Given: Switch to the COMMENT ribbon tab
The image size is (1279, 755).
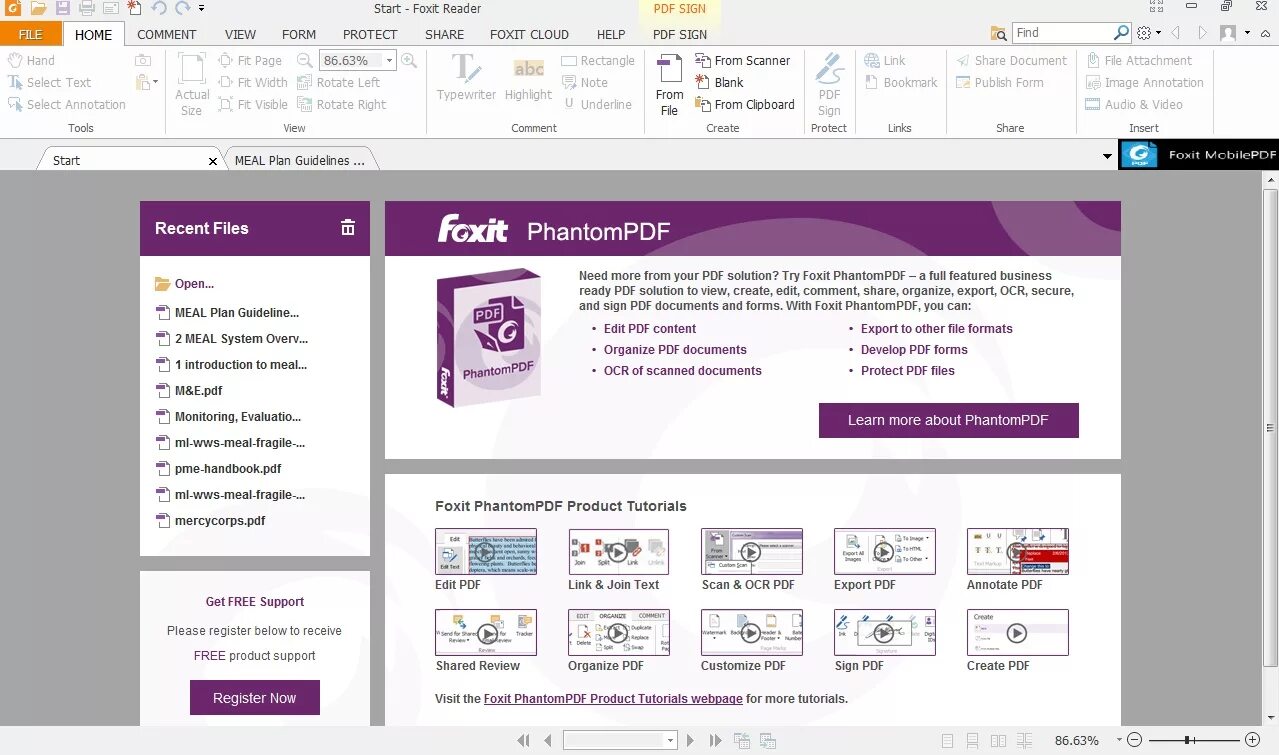Looking at the screenshot, I should tap(167, 34).
